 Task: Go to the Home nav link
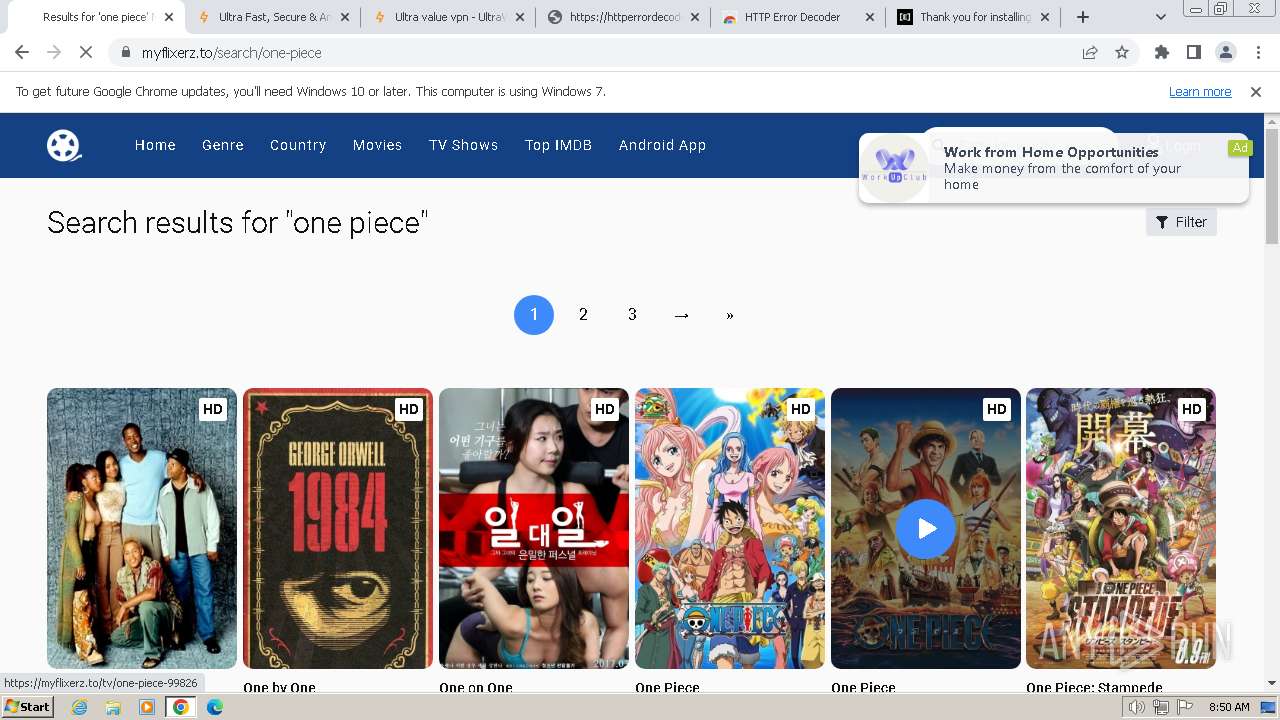155,145
